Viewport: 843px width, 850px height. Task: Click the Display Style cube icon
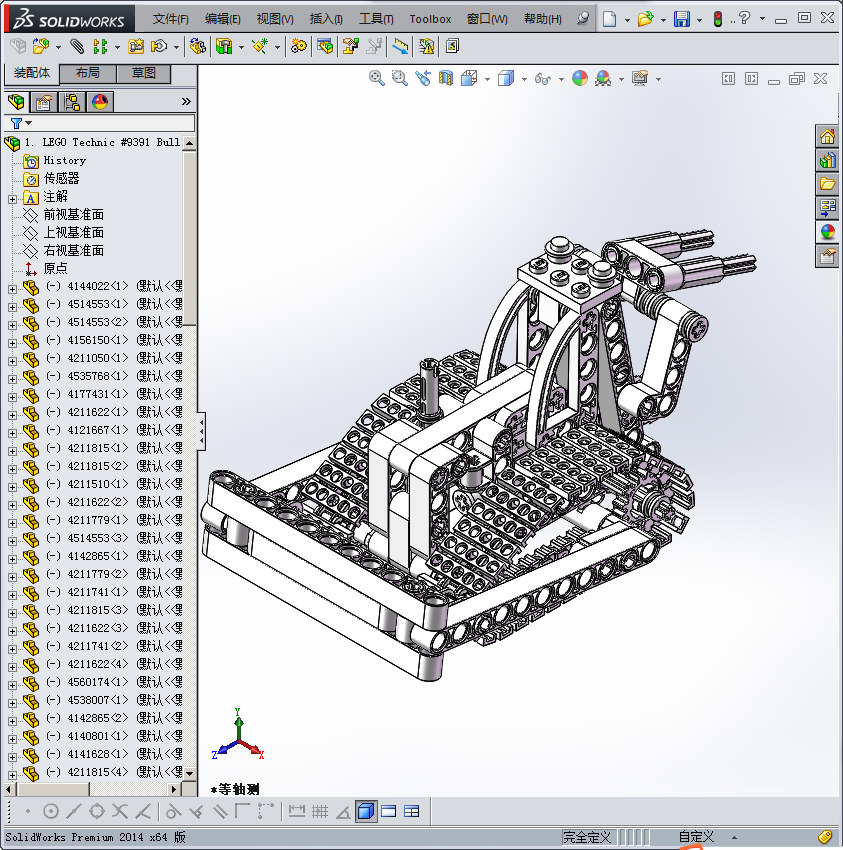506,79
